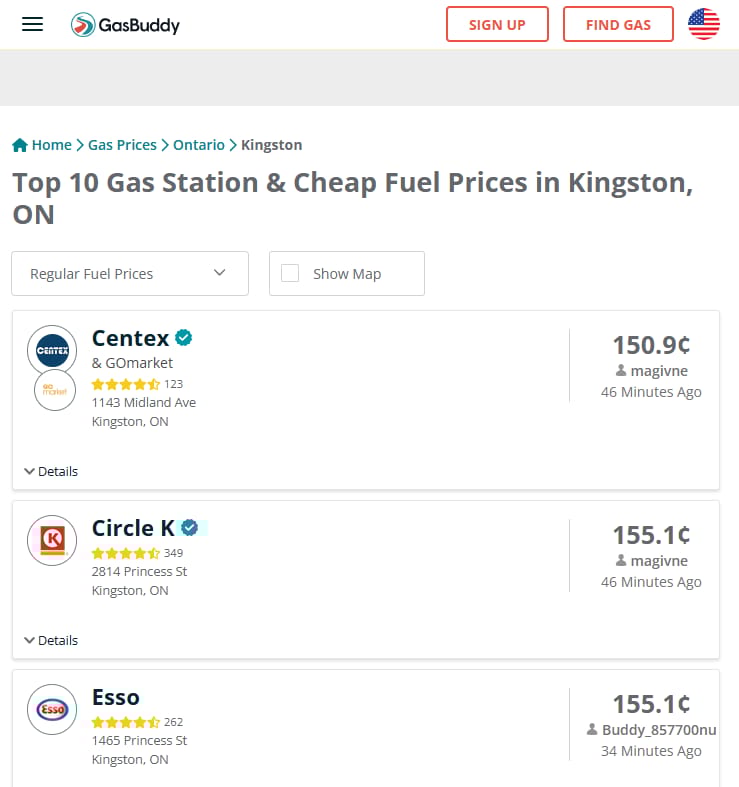Change country using the US flag icon
This screenshot has width=739, height=787.
[x=704, y=24]
